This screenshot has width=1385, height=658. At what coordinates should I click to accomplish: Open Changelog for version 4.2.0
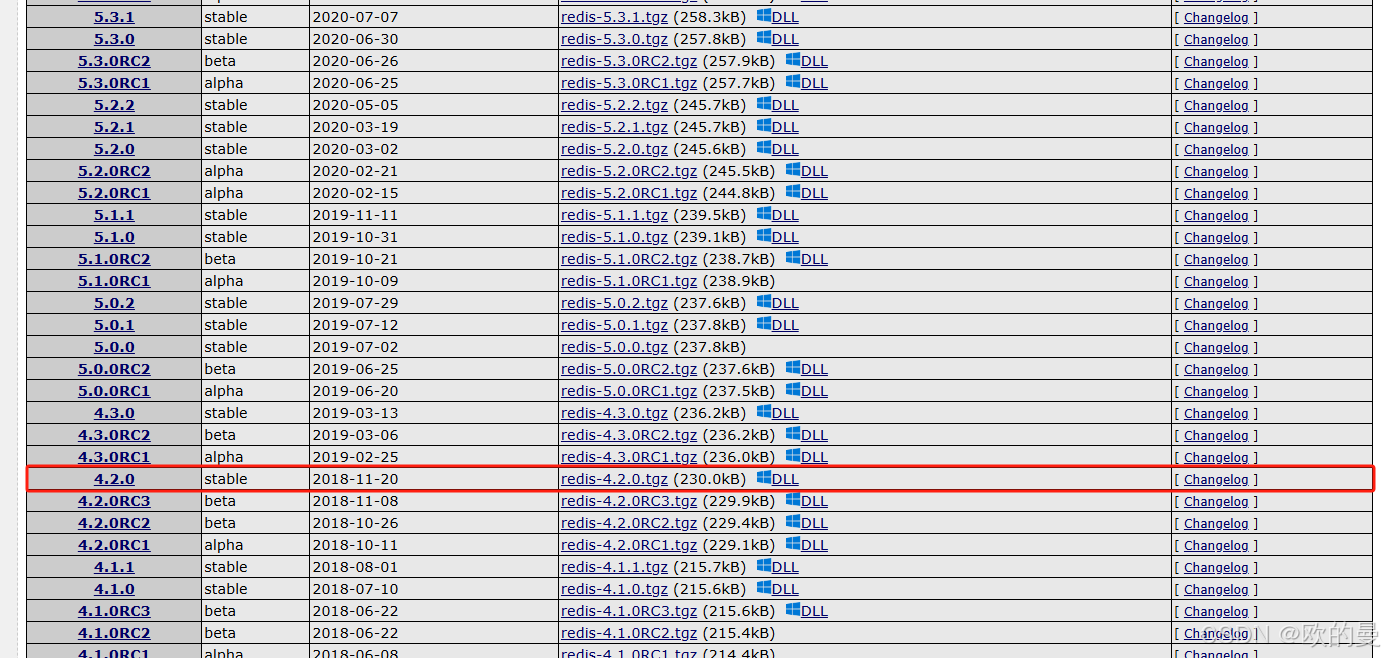click(1216, 480)
